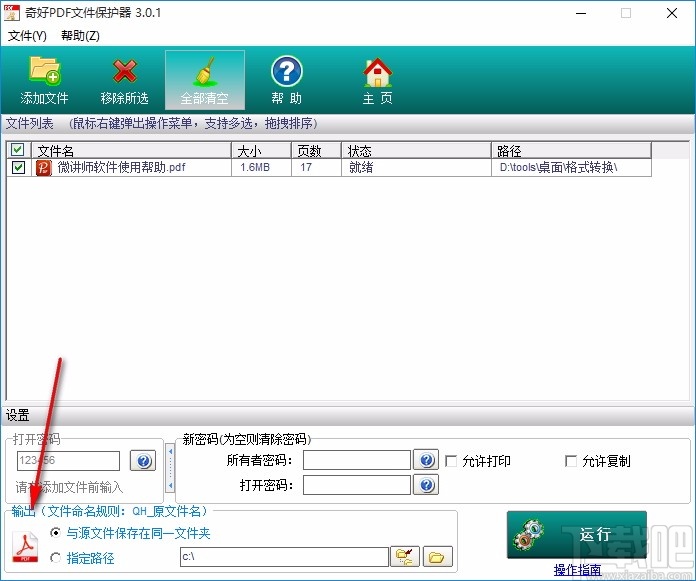
Task: Click Remove Selected (移除所选) red X icon
Action: click(125, 71)
